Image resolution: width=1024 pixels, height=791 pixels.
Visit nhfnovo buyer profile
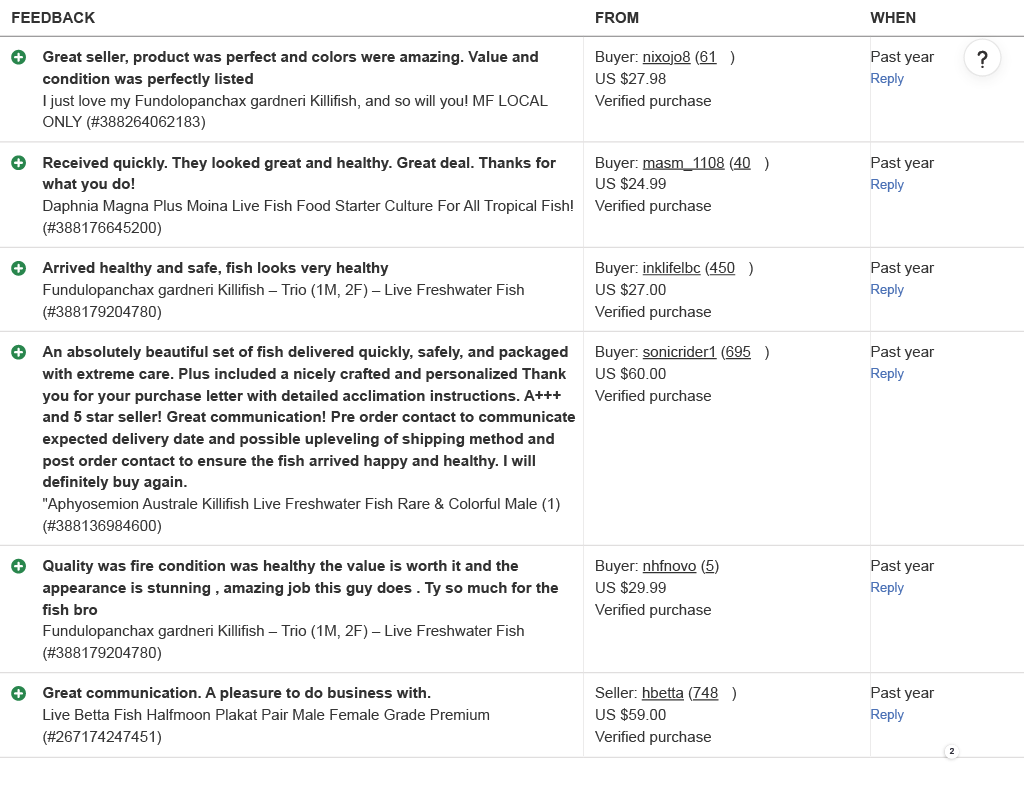click(x=669, y=566)
